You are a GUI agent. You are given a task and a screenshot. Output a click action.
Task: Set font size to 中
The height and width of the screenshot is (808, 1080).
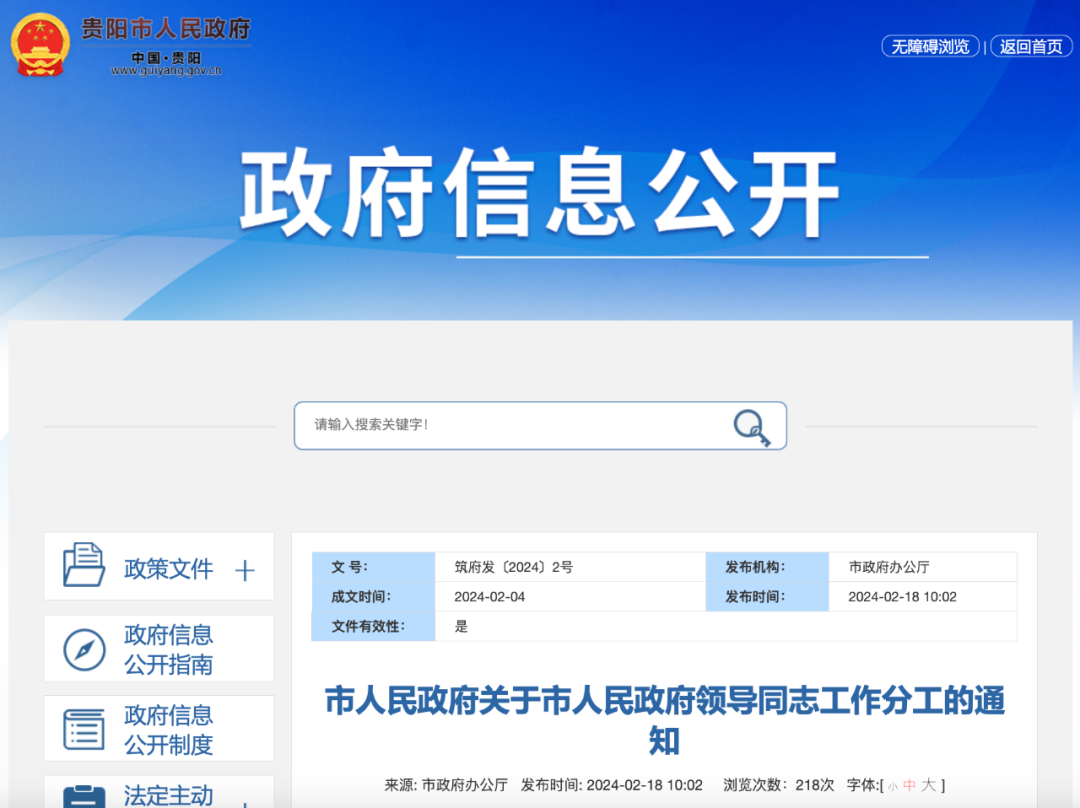(909, 786)
